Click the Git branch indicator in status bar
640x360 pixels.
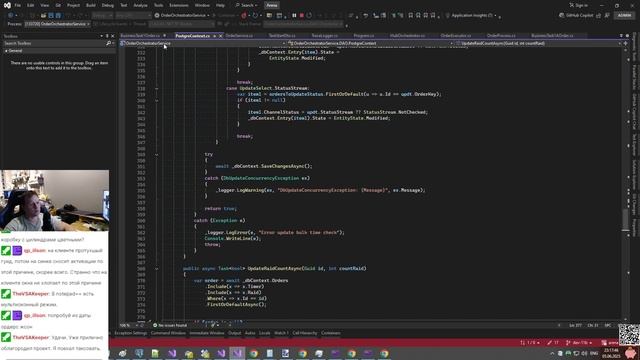coord(580,342)
